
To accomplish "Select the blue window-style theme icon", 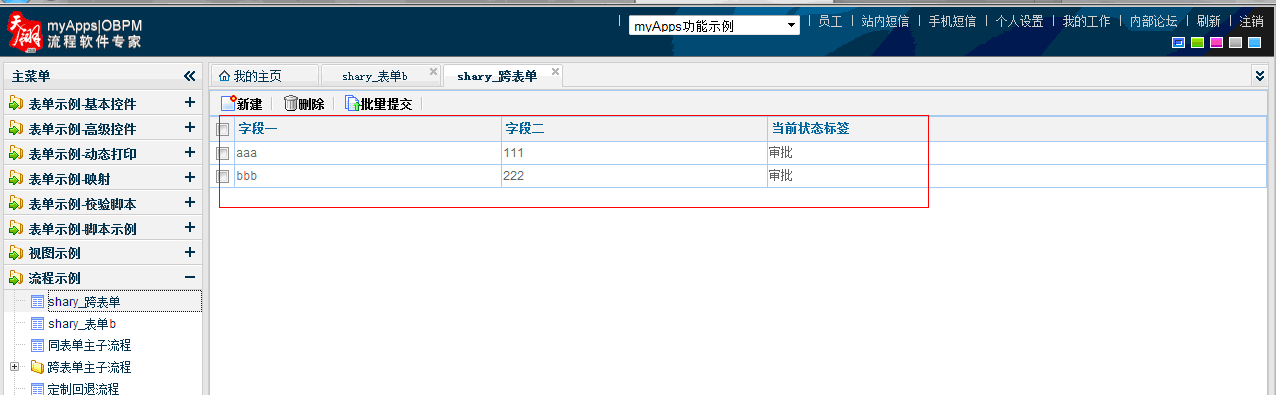I will click(x=1179, y=42).
